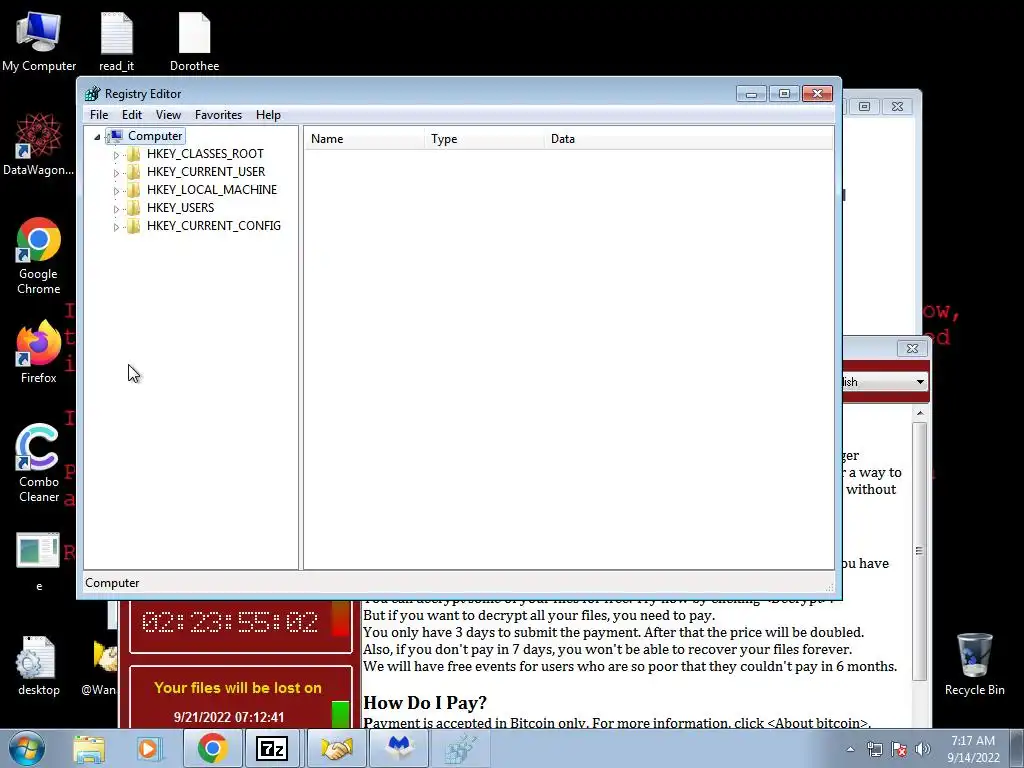Open the Dorothee file on desktop

pyautogui.click(x=194, y=42)
